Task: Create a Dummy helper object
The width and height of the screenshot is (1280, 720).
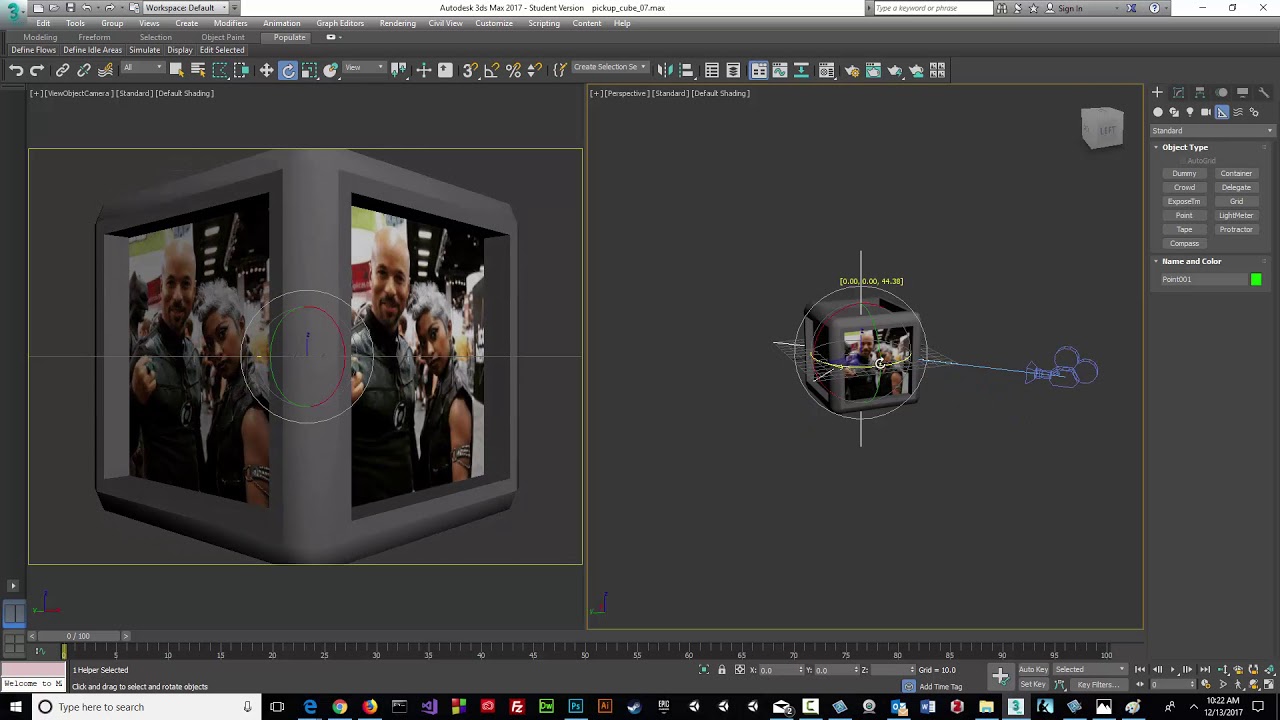Action: [x=1184, y=173]
